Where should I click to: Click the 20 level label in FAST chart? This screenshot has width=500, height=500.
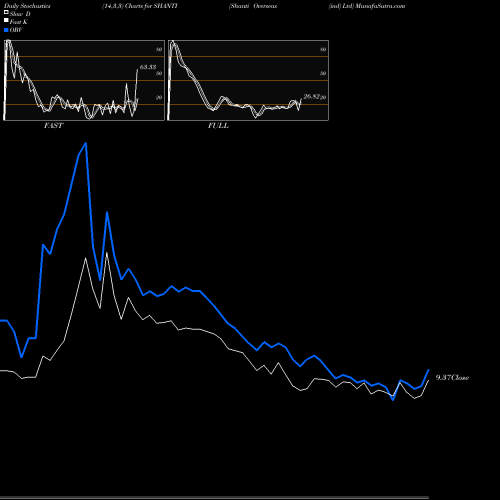coord(159,97)
